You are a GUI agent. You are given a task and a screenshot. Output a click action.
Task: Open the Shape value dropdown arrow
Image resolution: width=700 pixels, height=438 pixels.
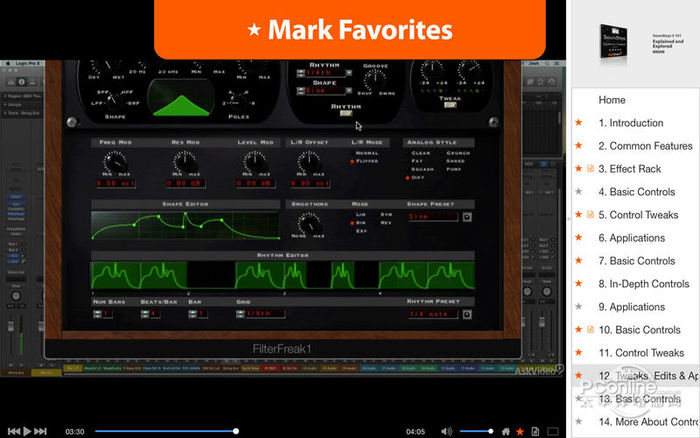[349, 91]
